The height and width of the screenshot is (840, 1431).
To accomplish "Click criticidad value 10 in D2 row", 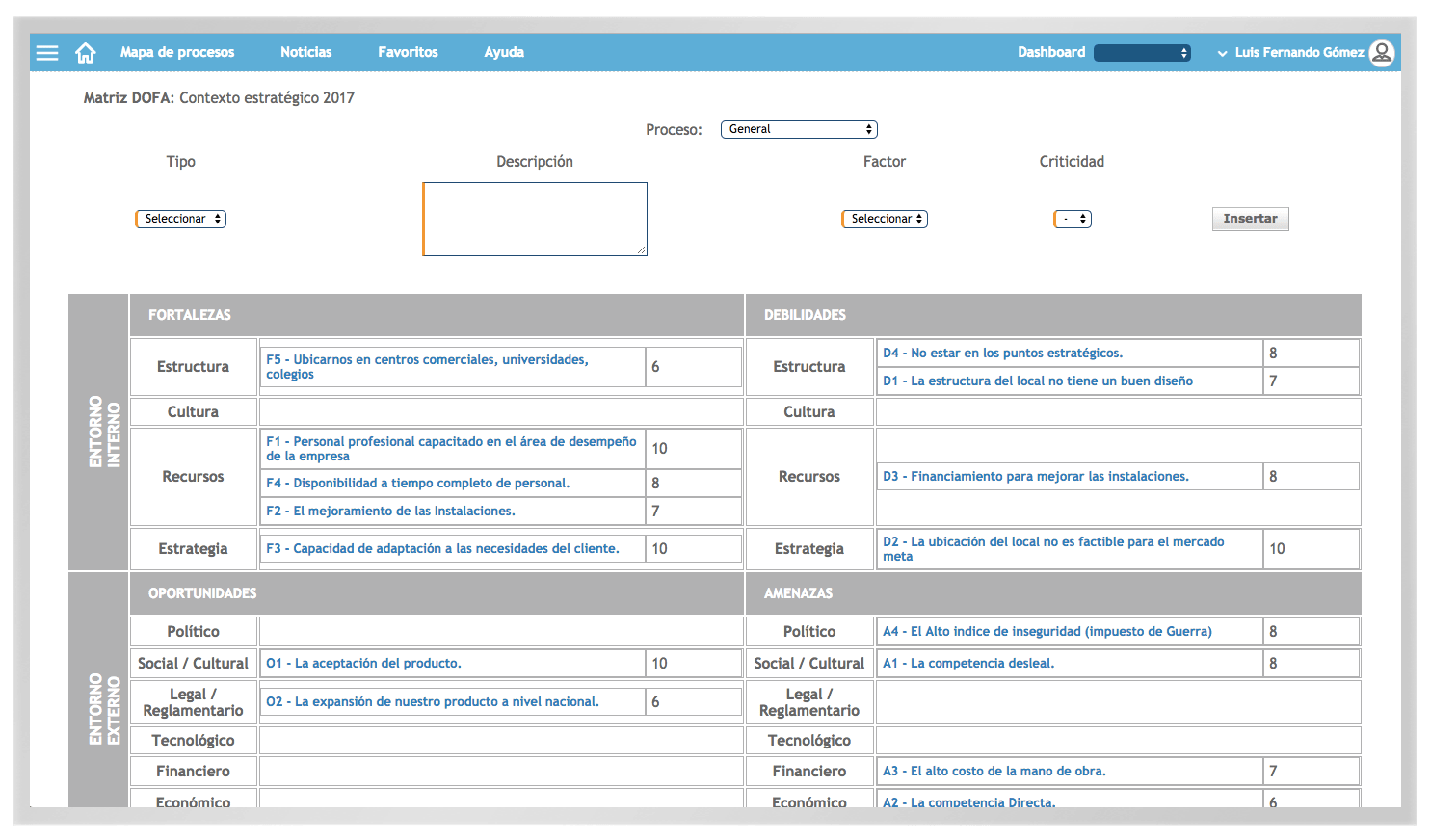I will coord(1277,549).
